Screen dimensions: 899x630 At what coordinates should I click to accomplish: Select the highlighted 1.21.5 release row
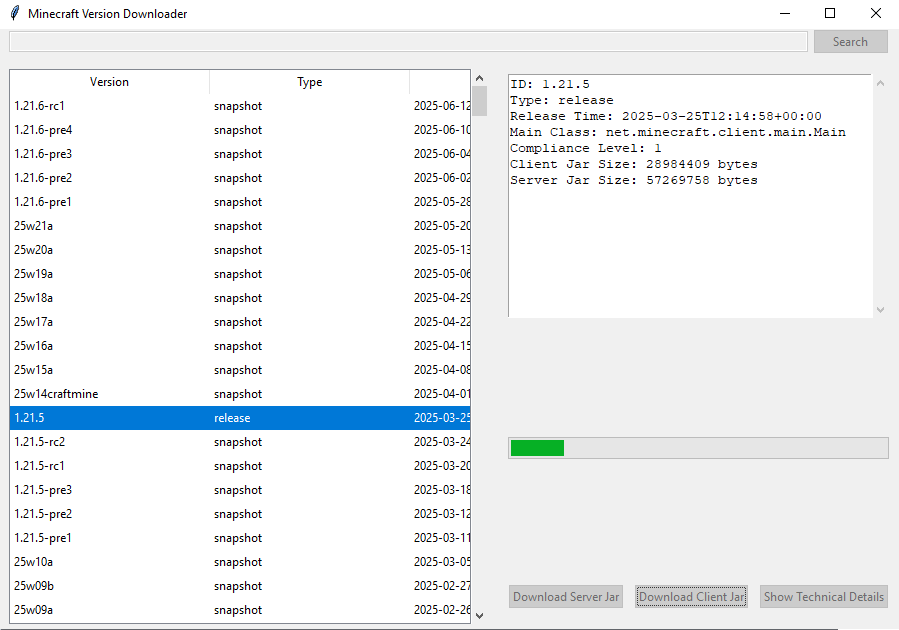(240, 418)
